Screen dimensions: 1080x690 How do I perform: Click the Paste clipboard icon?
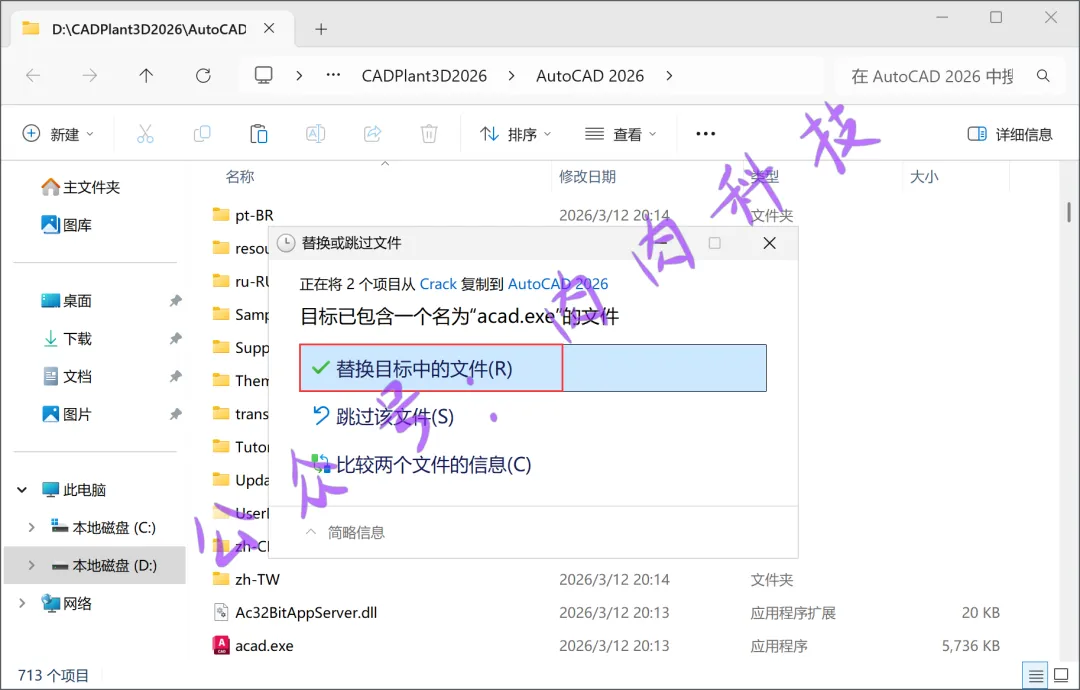[x=258, y=134]
